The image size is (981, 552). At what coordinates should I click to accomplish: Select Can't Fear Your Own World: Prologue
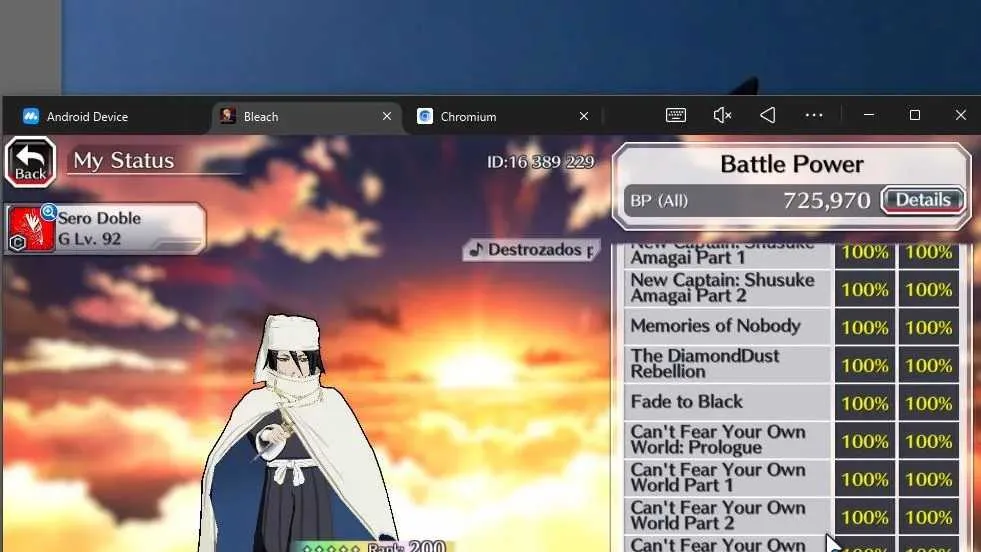727,440
